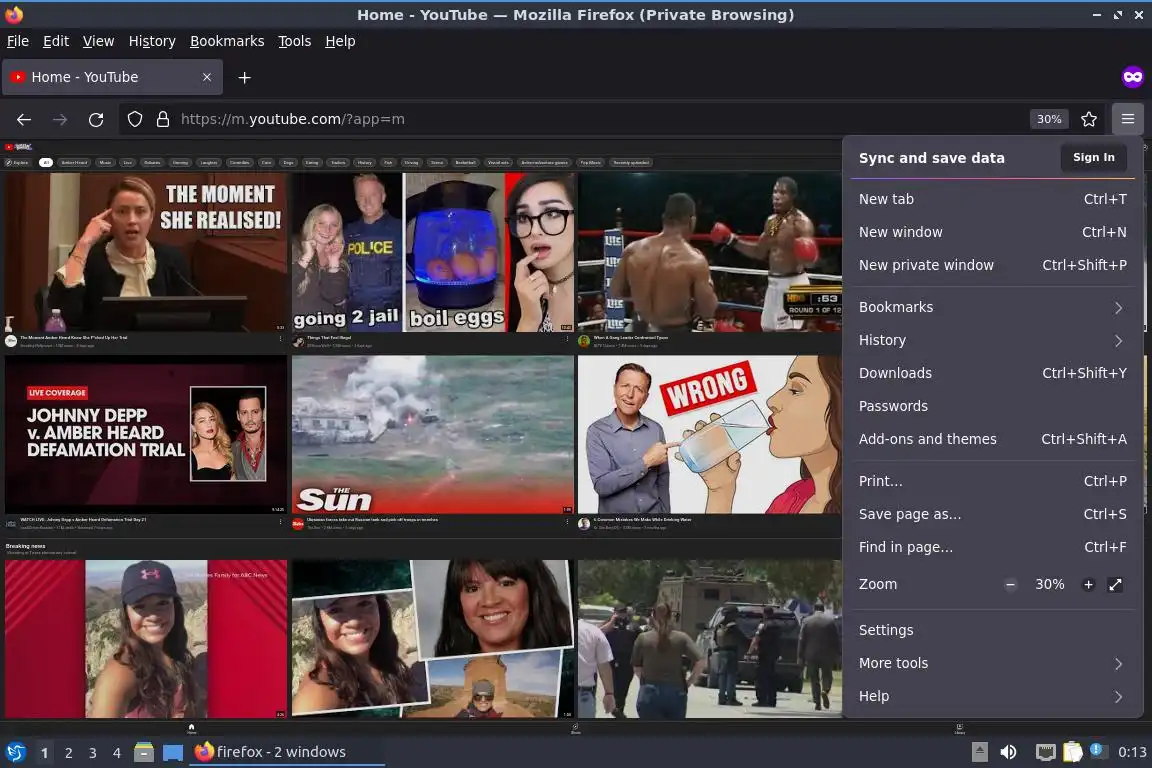Expand the History submenu in the application menu
Image resolution: width=1152 pixels, height=768 pixels.
tap(991, 340)
